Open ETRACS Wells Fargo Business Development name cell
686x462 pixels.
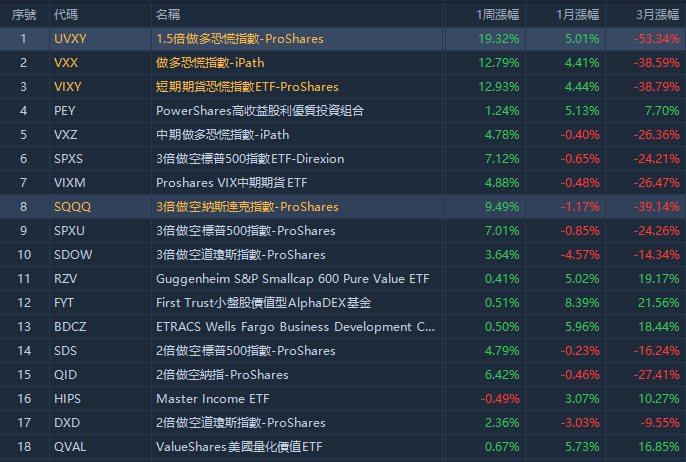[x=295, y=327]
